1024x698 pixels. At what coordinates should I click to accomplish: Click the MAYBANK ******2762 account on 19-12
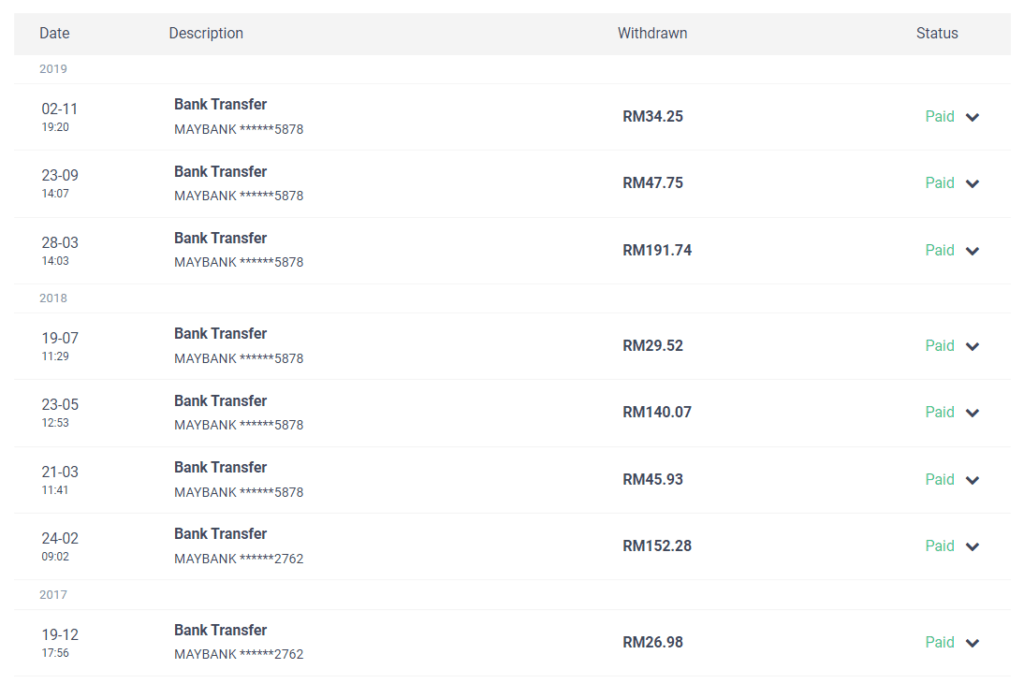click(x=238, y=654)
